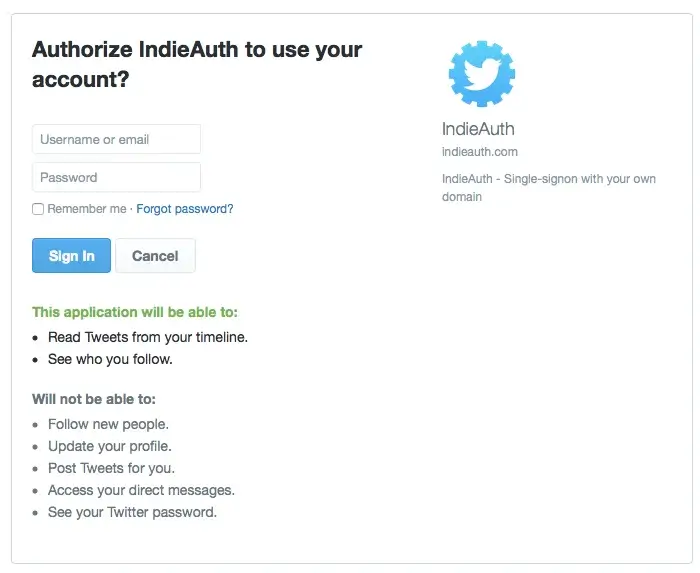Image resolution: width=700 pixels, height=573 pixels.
Task: Select the Read Tweets from your timeline item
Action: [148, 337]
